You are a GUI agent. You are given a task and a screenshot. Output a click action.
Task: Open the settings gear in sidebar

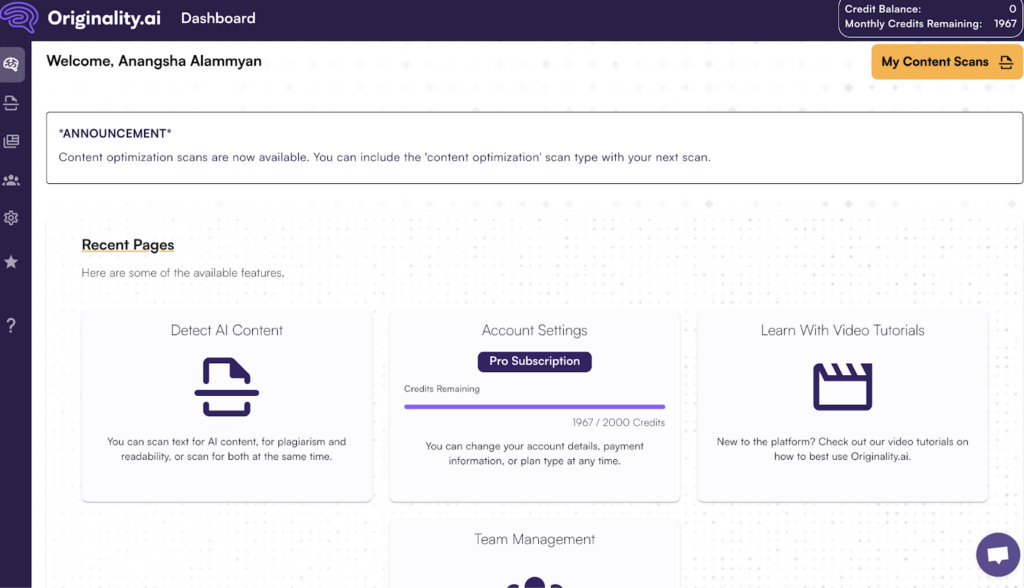(11, 218)
